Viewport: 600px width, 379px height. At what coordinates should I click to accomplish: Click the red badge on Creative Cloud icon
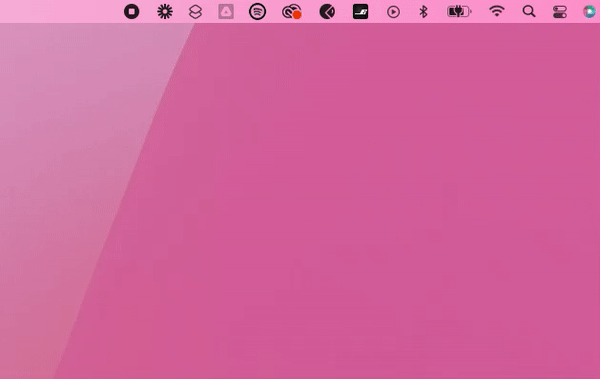pyautogui.click(x=297, y=15)
